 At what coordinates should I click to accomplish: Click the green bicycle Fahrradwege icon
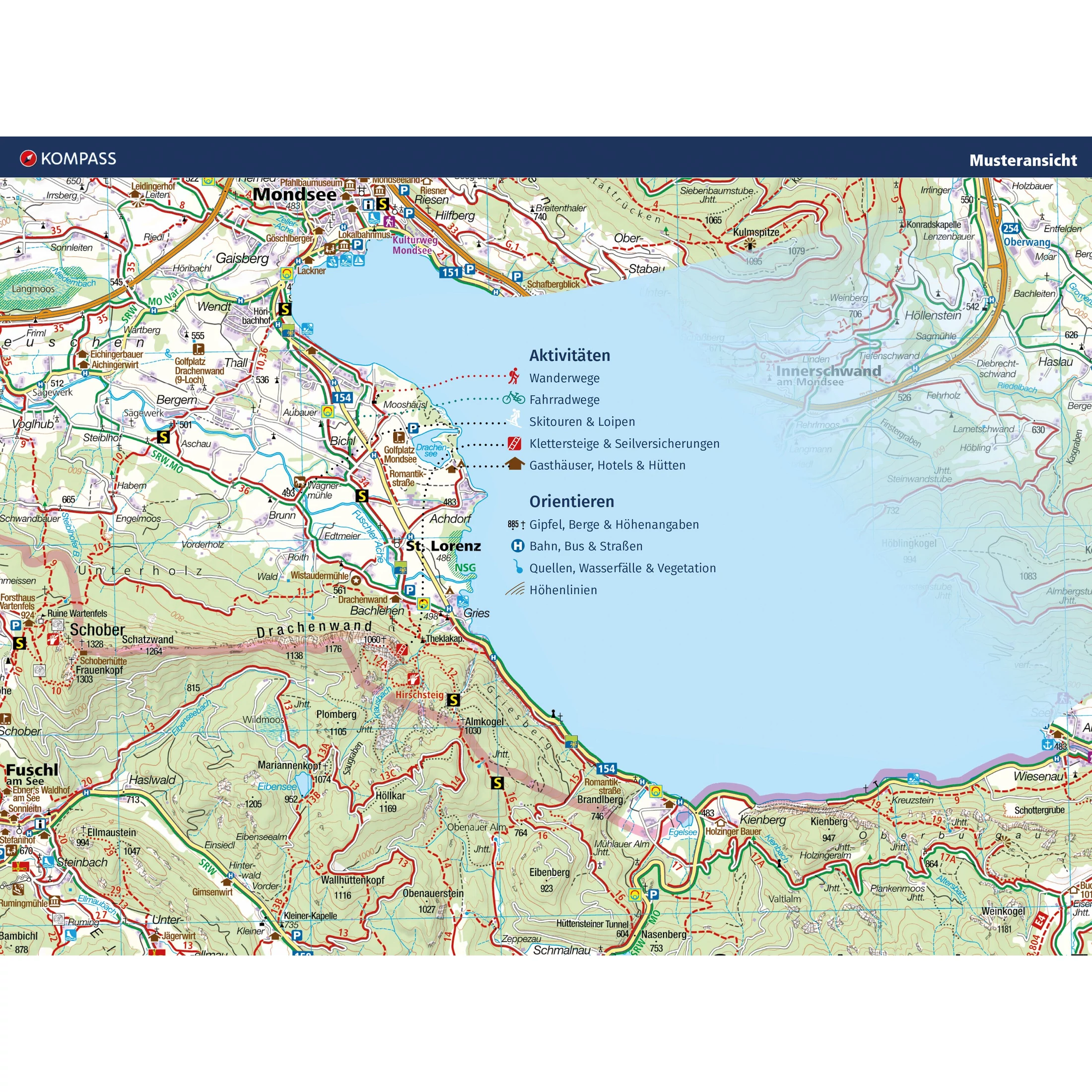point(513,399)
